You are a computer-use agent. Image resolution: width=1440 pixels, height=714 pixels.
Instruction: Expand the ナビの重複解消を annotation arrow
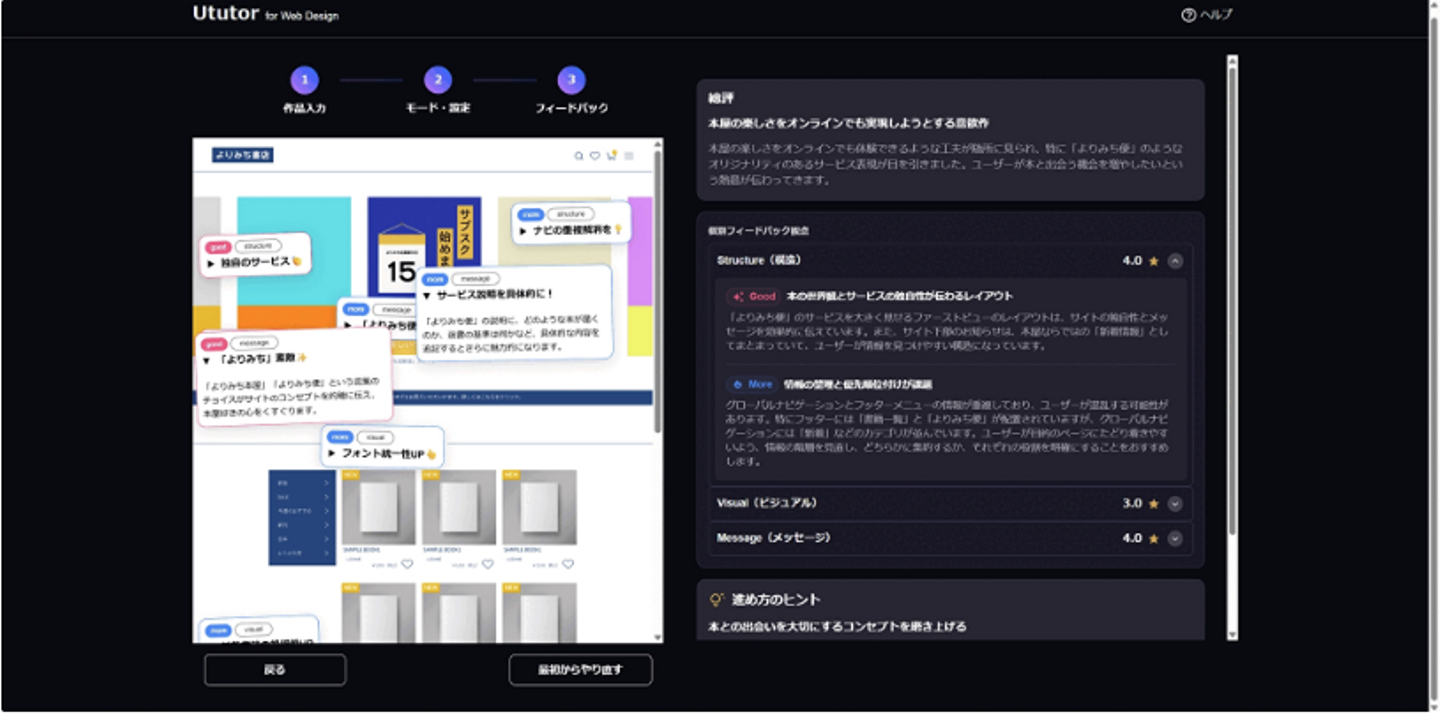tap(523, 231)
